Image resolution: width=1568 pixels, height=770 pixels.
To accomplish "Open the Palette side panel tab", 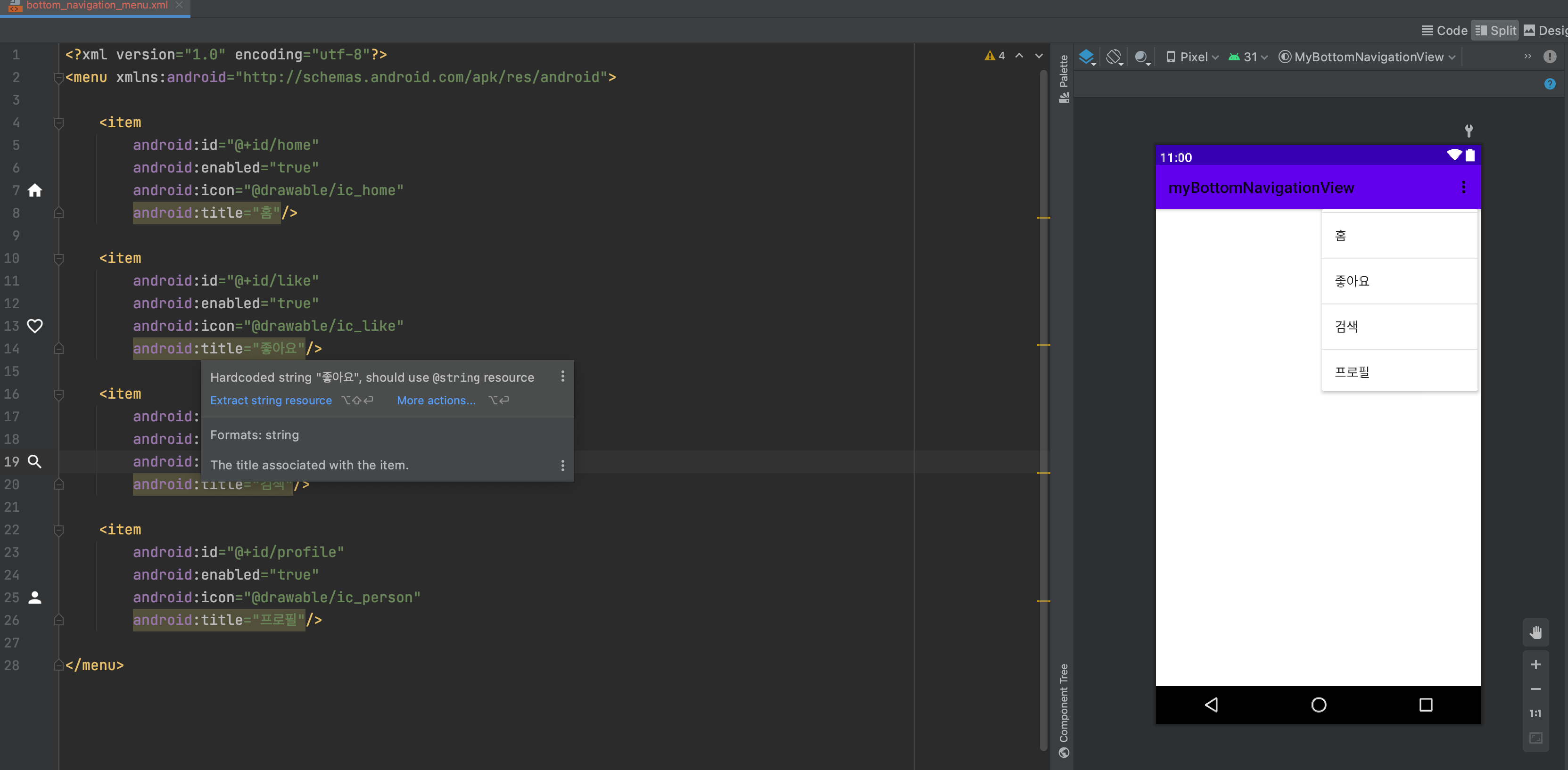I will [1064, 78].
